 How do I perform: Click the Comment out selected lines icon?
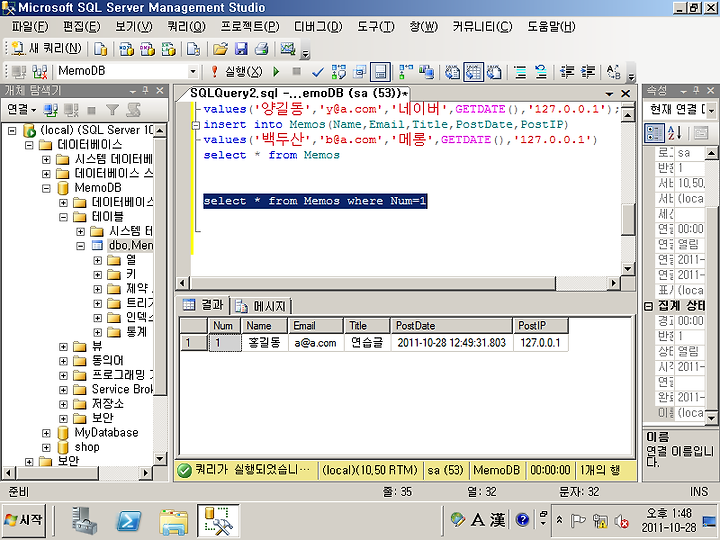pyautogui.click(x=520, y=72)
